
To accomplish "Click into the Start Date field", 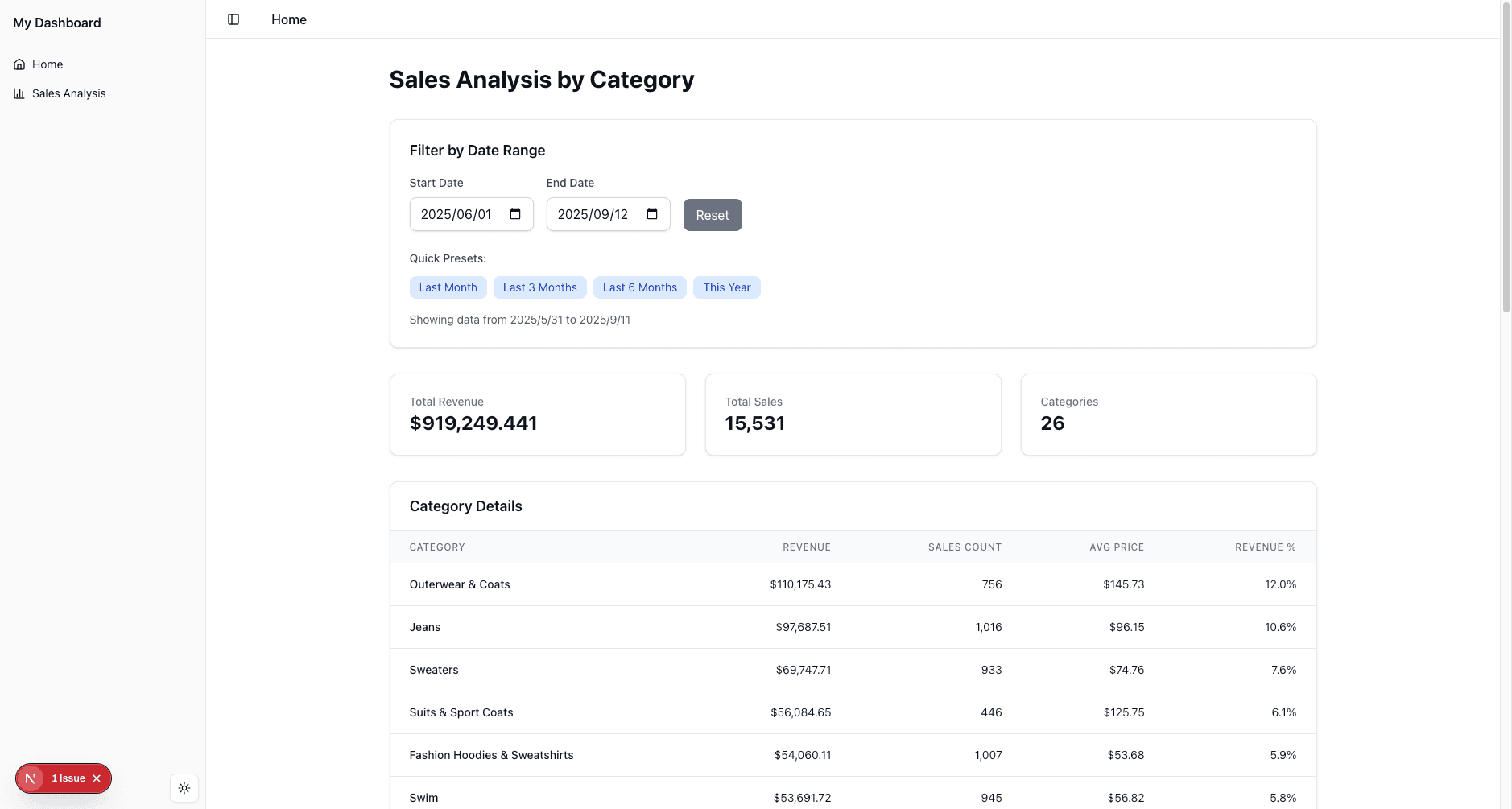I will [x=456, y=214].
